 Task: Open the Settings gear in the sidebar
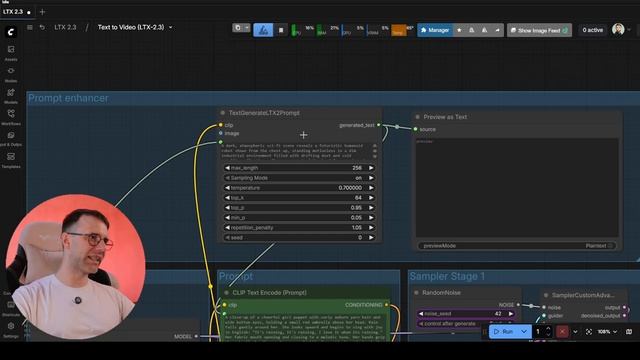click(x=11, y=329)
